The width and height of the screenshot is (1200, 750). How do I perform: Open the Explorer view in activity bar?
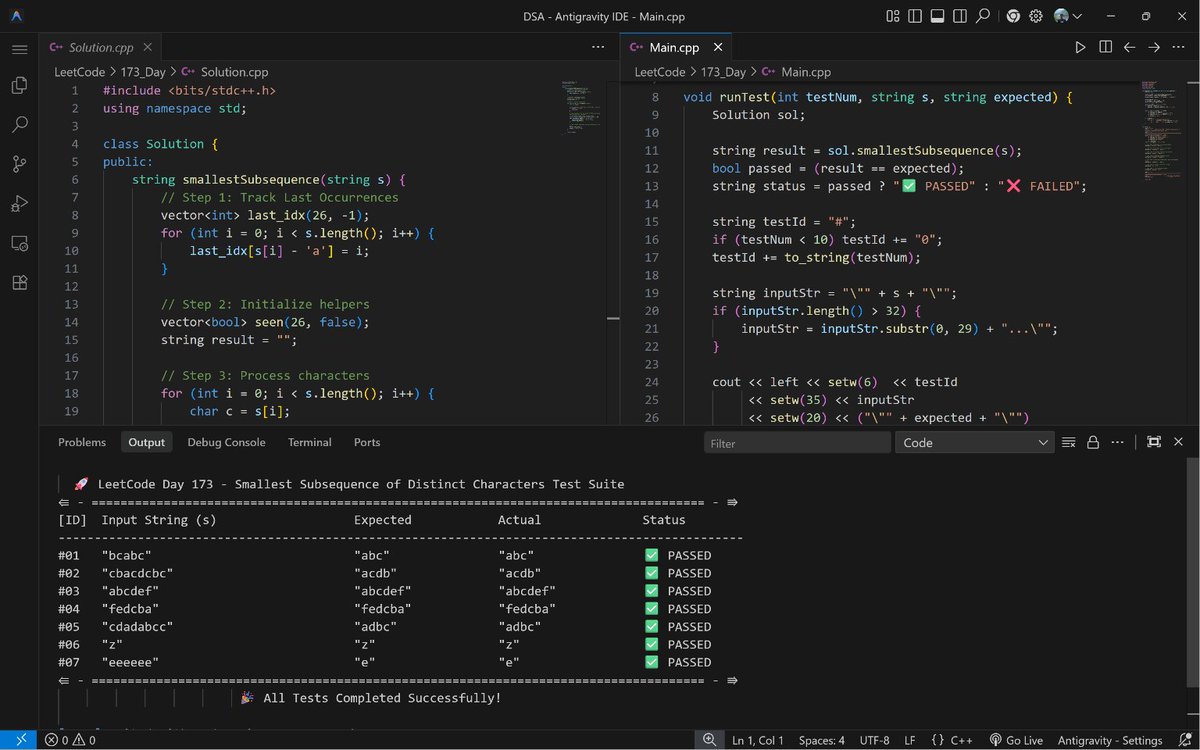(x=19, y=86)
